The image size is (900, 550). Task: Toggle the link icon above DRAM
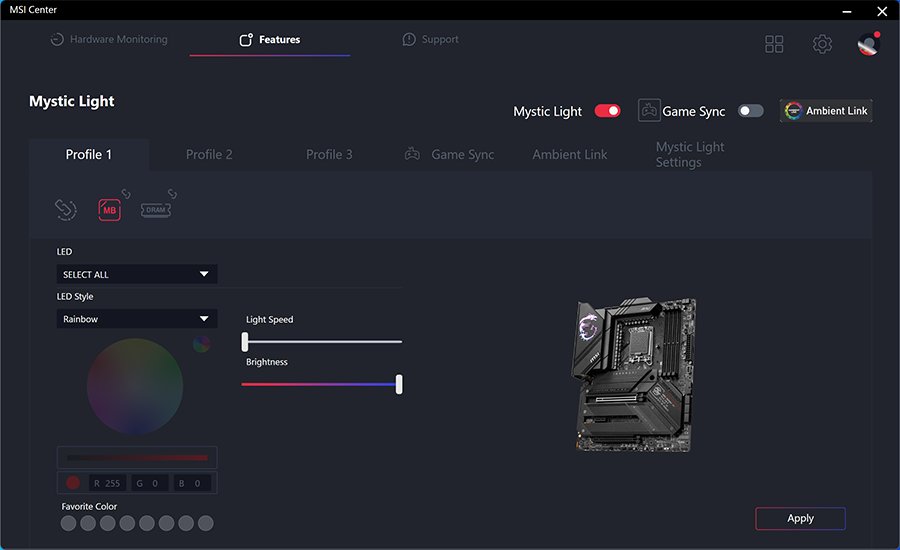pos(172,194)
